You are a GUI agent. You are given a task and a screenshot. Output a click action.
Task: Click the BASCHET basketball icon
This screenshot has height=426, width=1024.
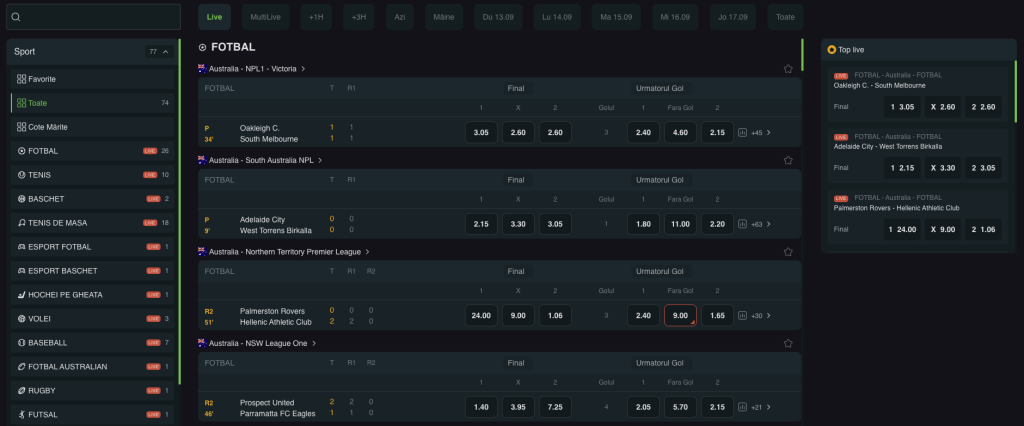pos(22,199)
